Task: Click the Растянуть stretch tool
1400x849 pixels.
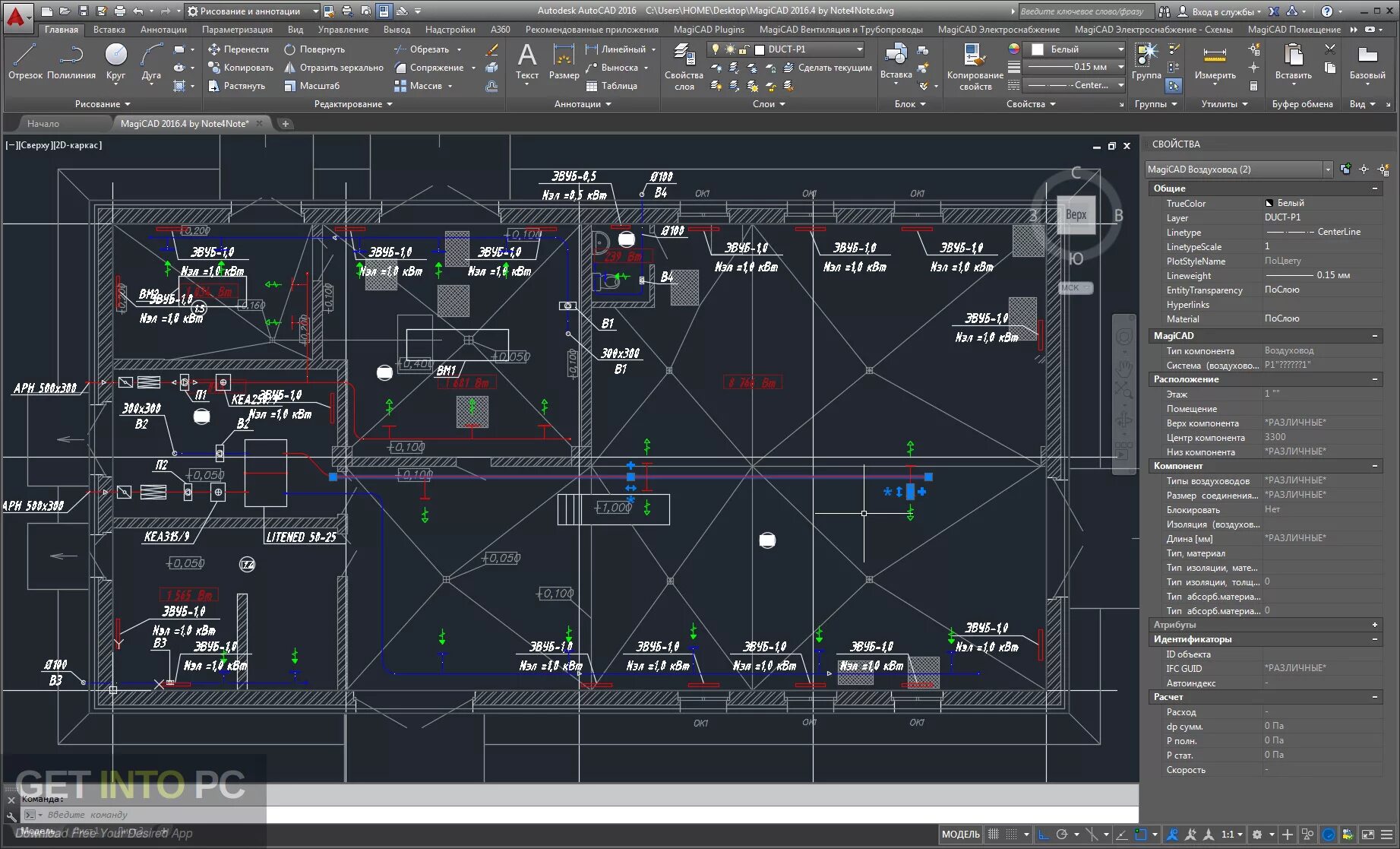Action: coord(236,86)
